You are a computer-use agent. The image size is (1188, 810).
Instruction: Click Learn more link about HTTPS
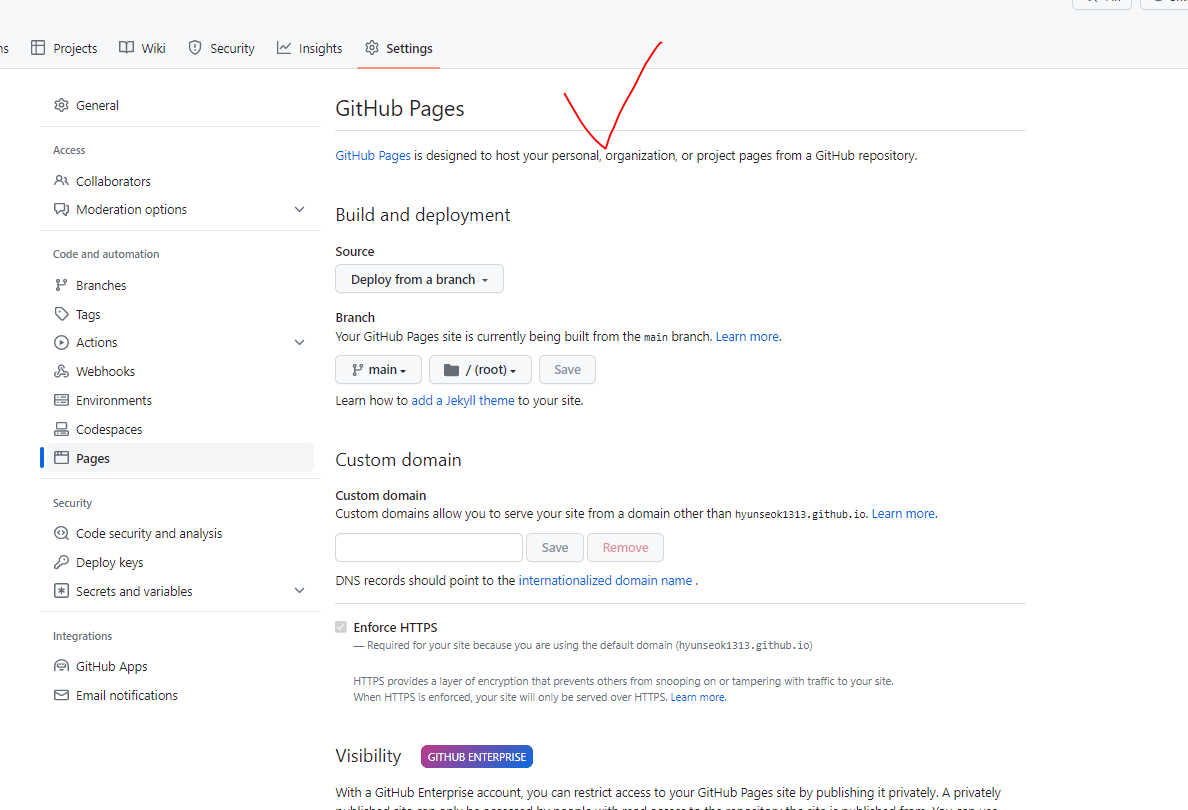point(697,697)
